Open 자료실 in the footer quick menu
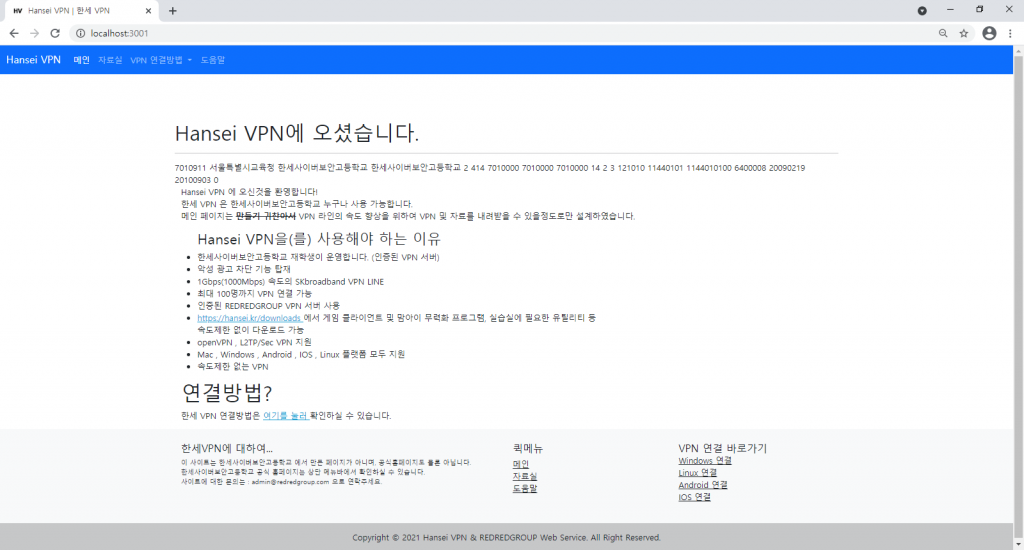 pos(524,476)
